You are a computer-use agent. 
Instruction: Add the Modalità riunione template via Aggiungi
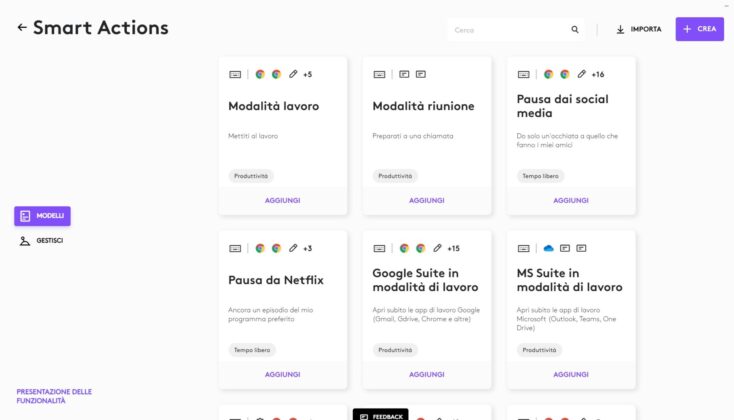pos(426,200)
